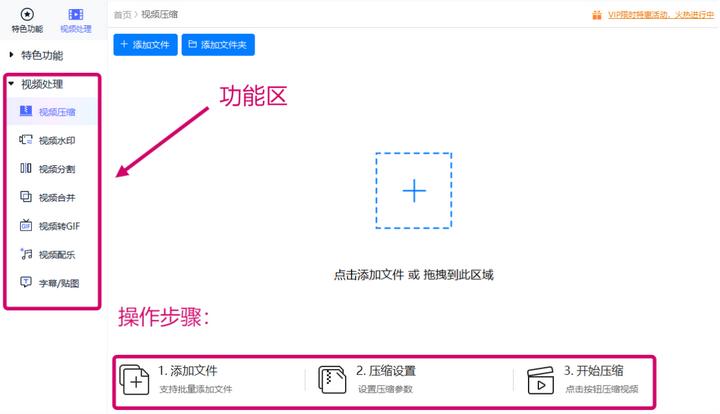The width and height of the screenshot is (720, 414).
Task: Click the step 2 压缩设置 icon
Action: tap(332, 380)
